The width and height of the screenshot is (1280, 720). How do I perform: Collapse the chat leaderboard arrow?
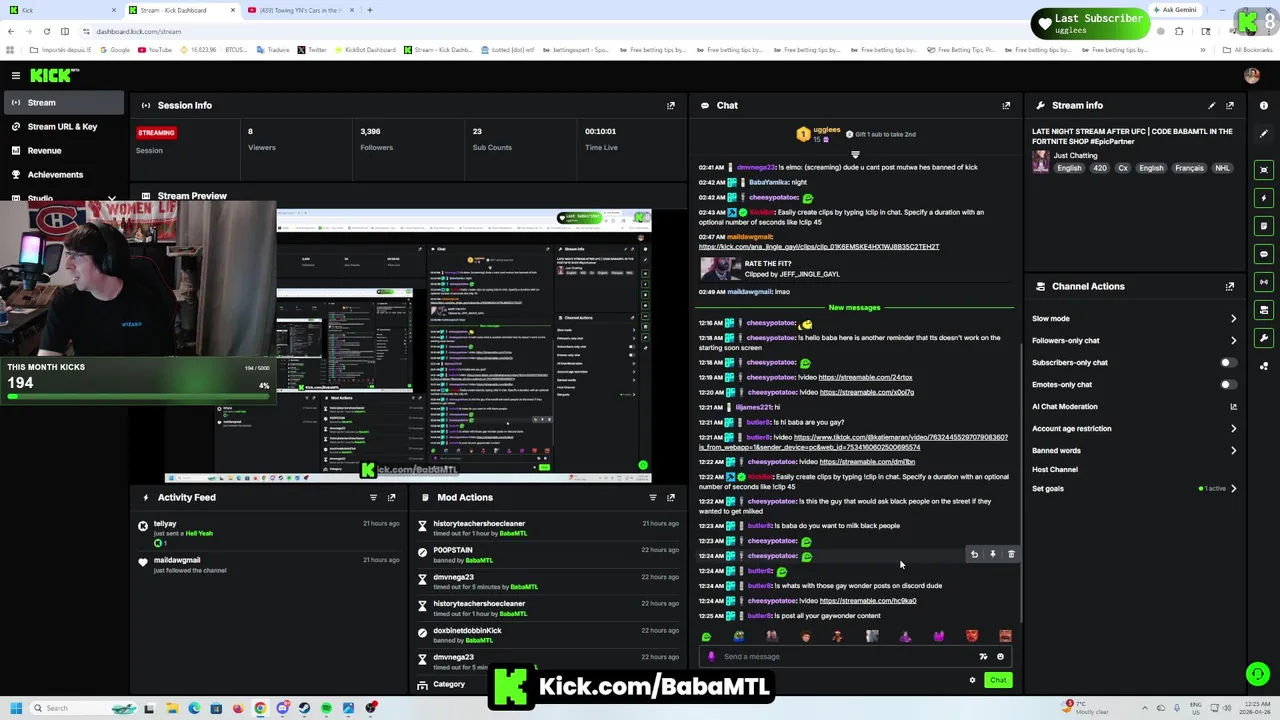855,155
